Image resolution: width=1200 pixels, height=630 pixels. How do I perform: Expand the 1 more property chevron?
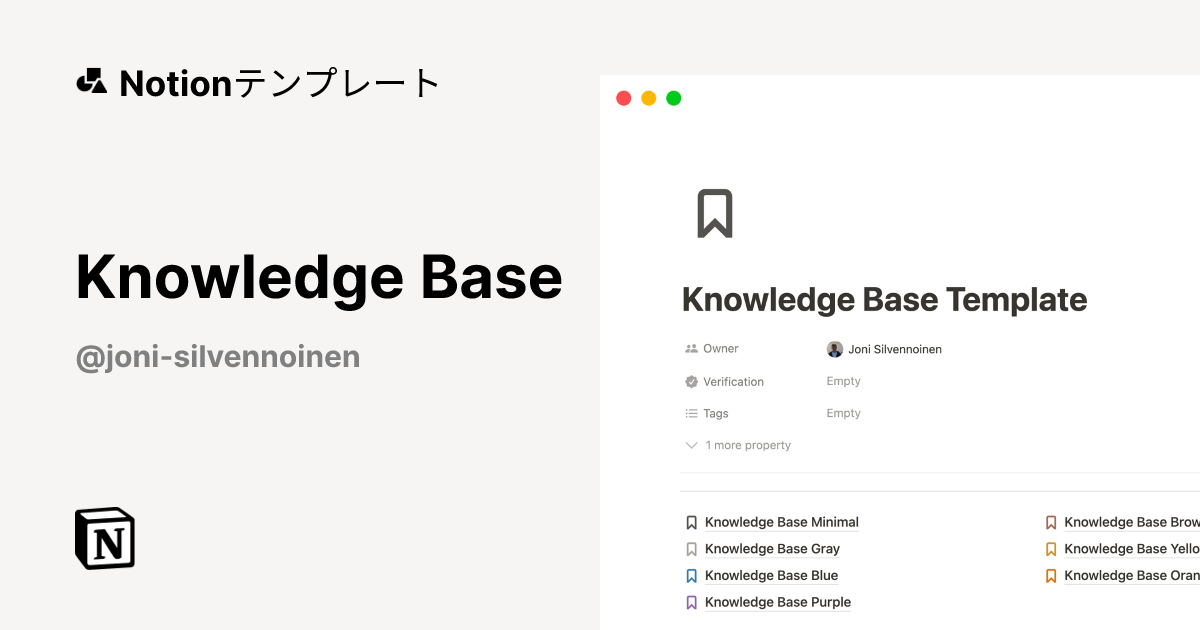click(x=691, y=445)
